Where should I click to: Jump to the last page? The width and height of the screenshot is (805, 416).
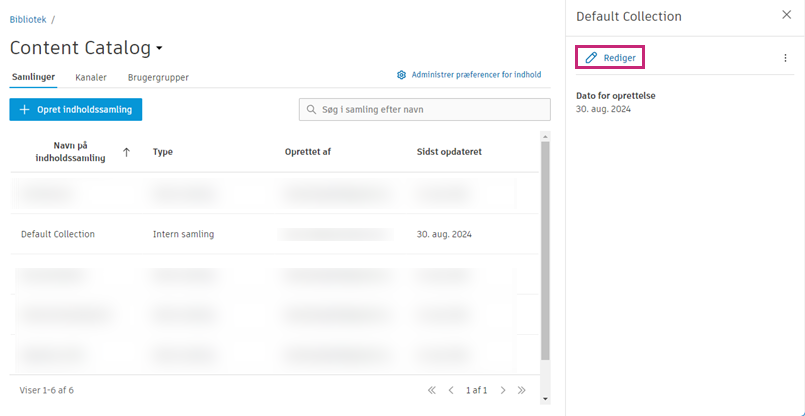(x=521, y=390)
